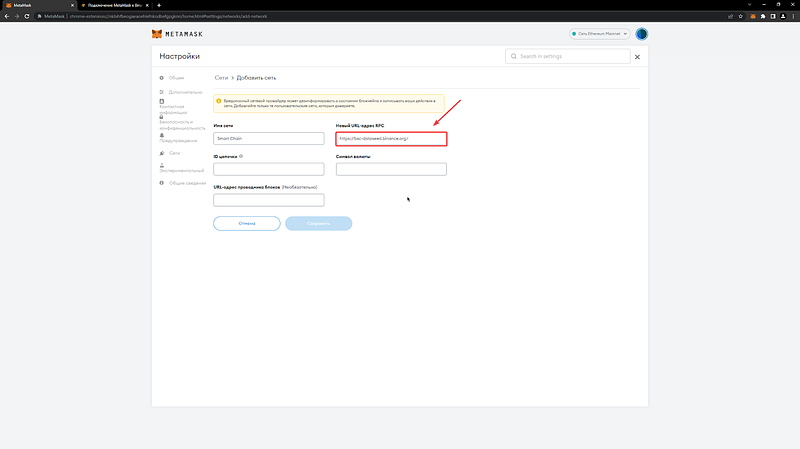
Task: Click the magnifier icon in settings search
Action: [514, 56]
